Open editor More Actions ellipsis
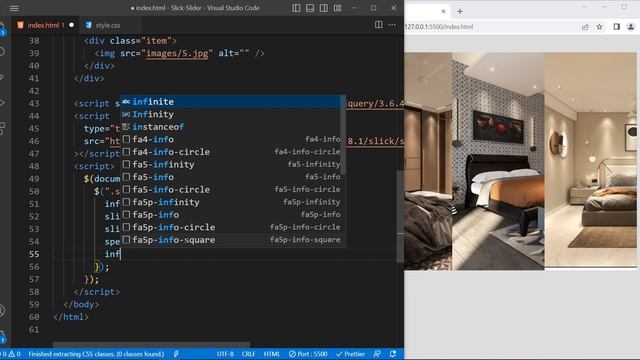The height and width of the screenshot is (360, 640). (x=392, y=25)
